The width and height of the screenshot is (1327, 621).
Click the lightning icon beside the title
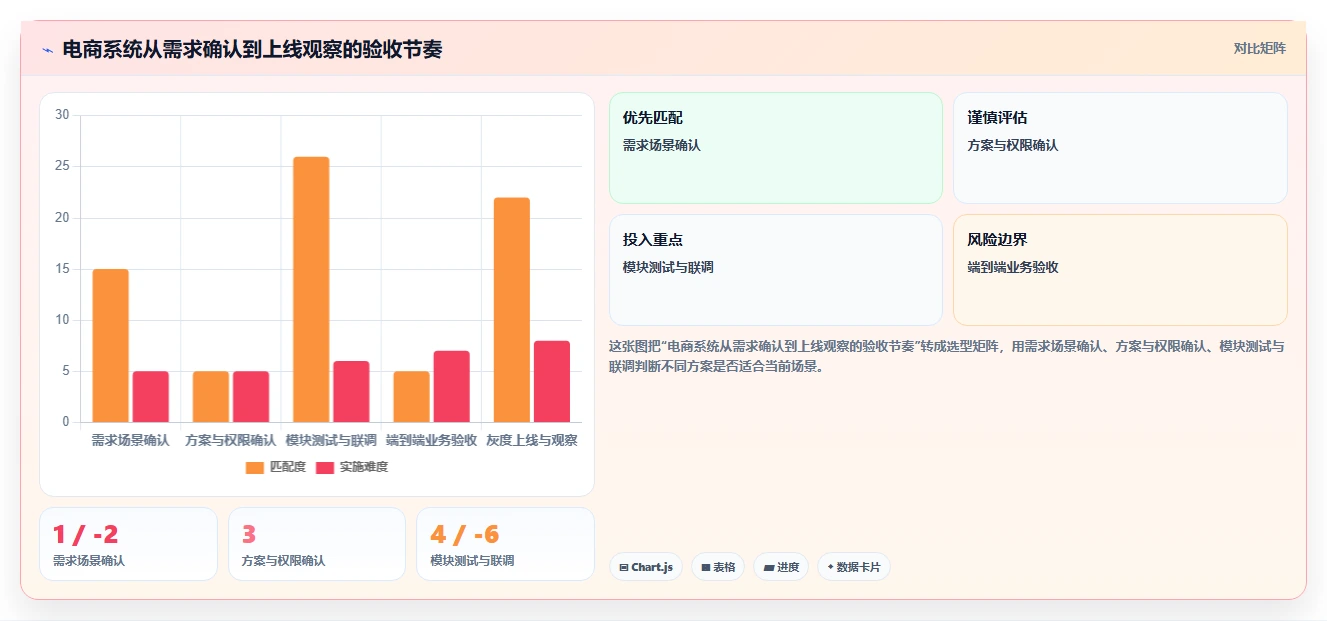[x=47, y=50]
